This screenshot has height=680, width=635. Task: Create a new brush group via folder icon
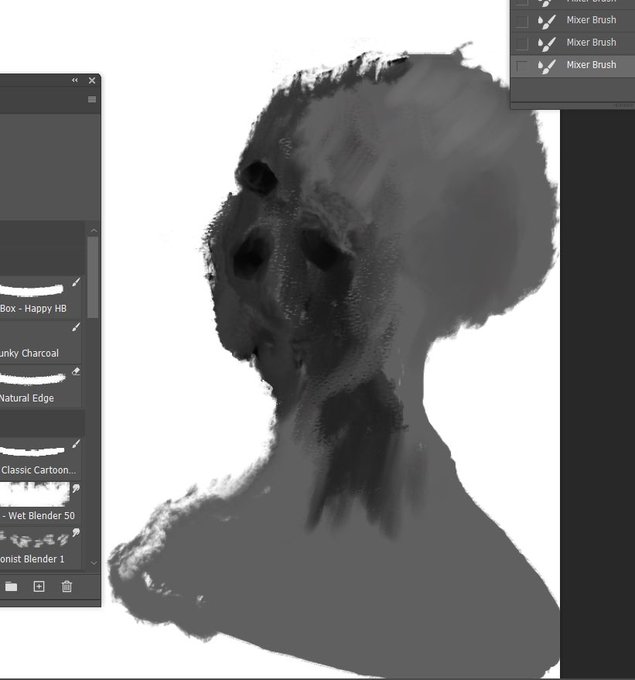point(11,587)
